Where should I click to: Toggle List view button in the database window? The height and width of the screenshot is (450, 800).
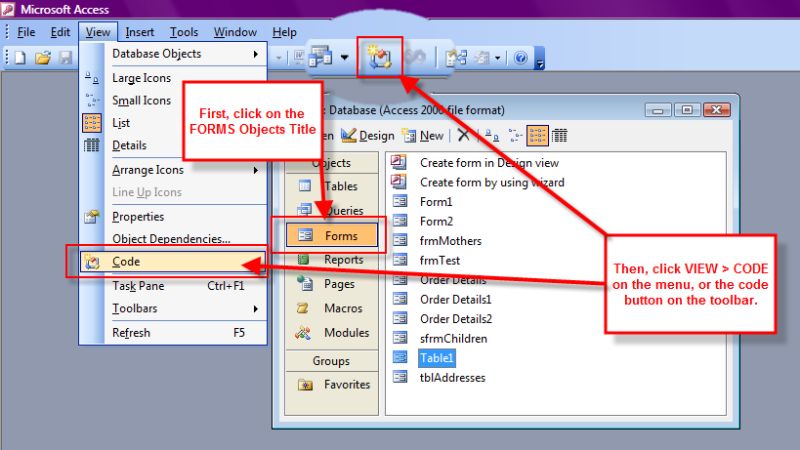coord(537,136)
